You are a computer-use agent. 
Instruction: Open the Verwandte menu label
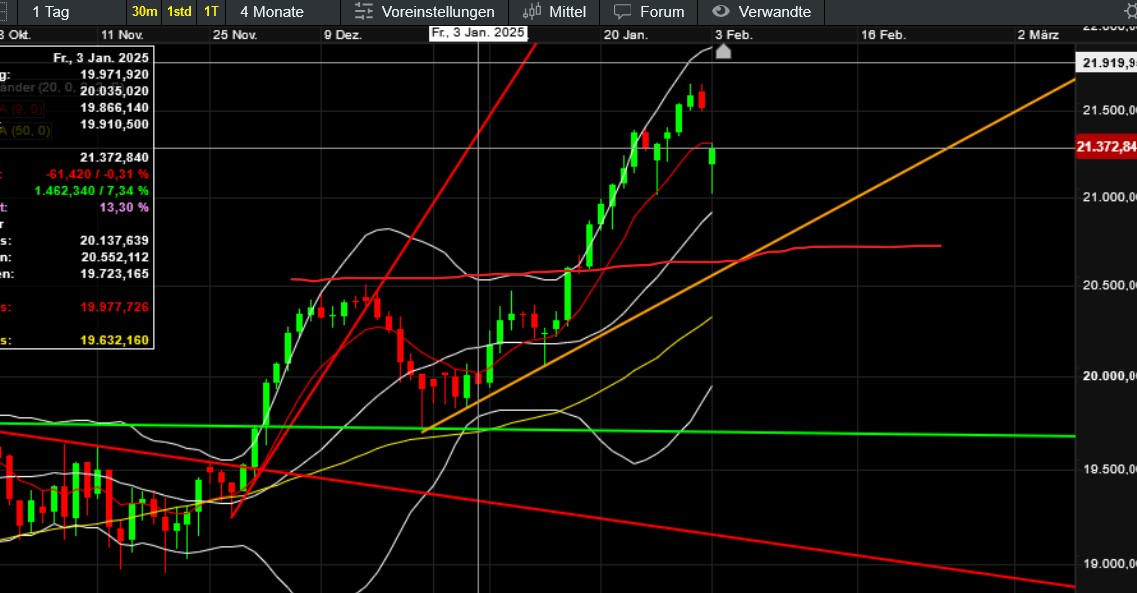click(774, 12)
